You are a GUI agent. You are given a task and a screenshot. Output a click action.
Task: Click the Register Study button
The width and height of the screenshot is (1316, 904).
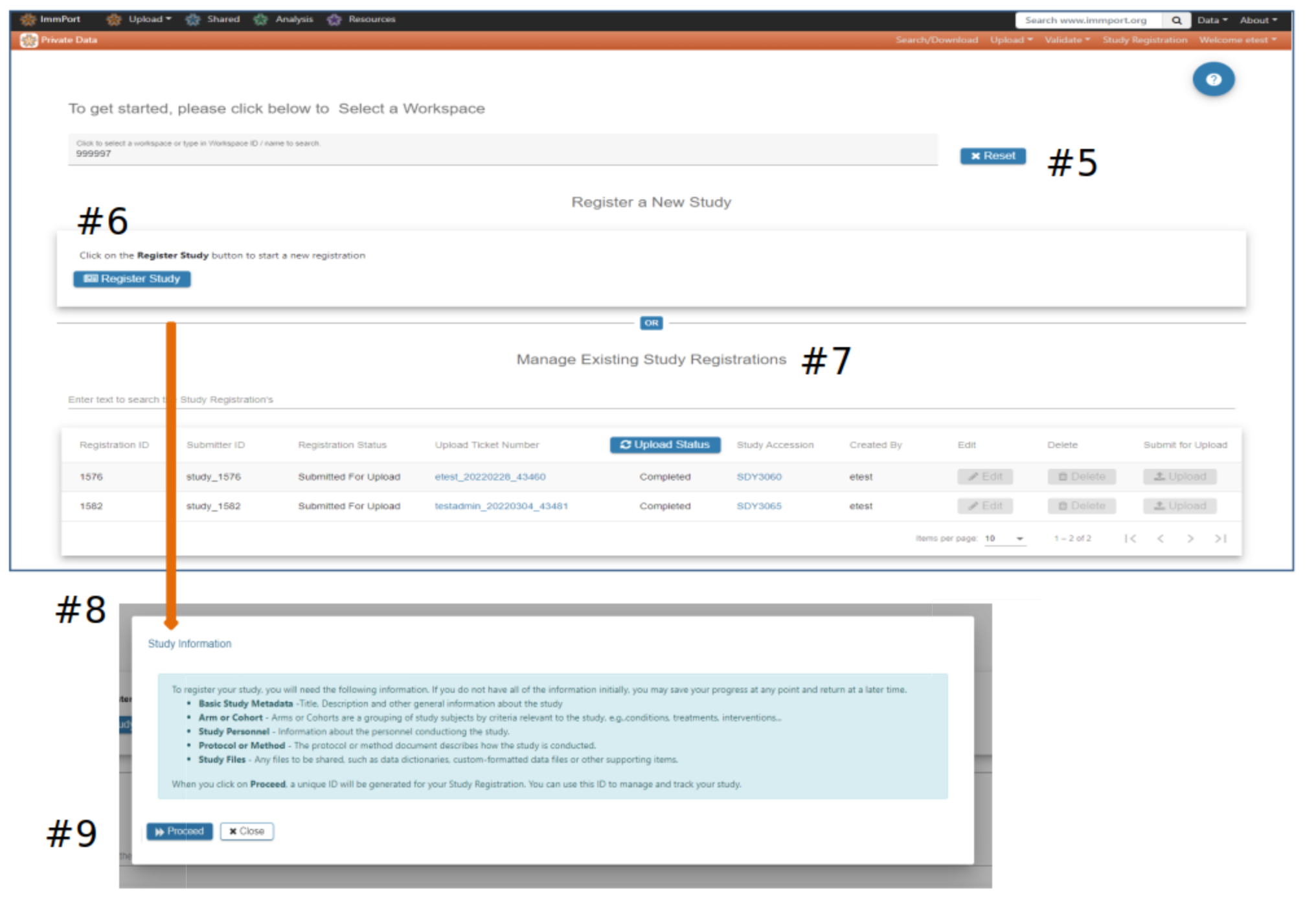pos(132,279)
